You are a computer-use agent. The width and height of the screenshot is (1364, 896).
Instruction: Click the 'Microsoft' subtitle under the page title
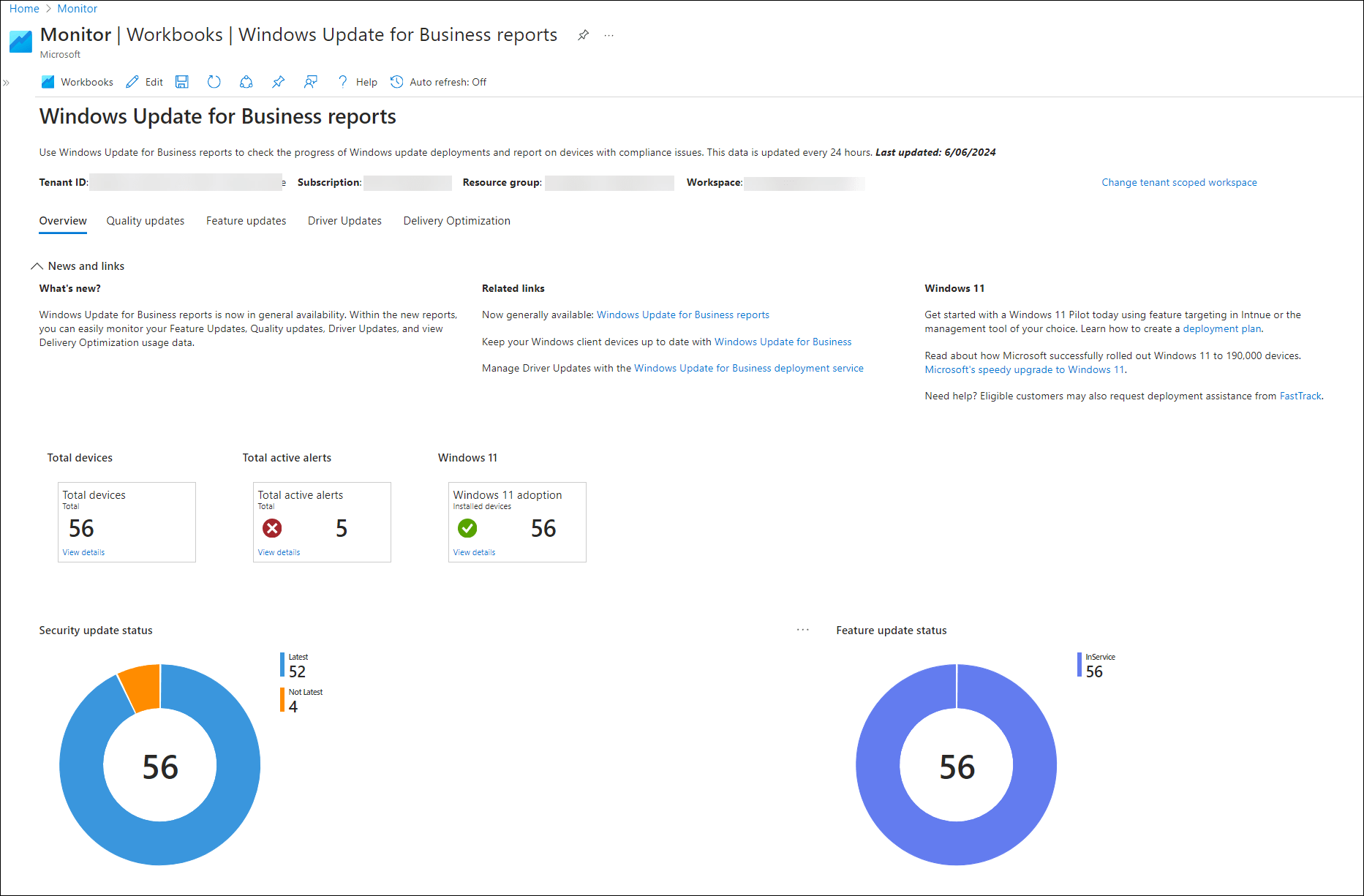coord(60,55)
